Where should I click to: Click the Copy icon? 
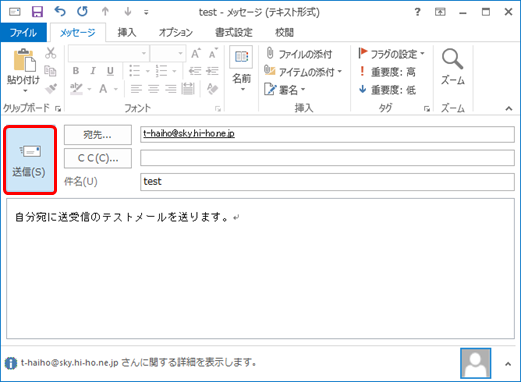(50, 71)
